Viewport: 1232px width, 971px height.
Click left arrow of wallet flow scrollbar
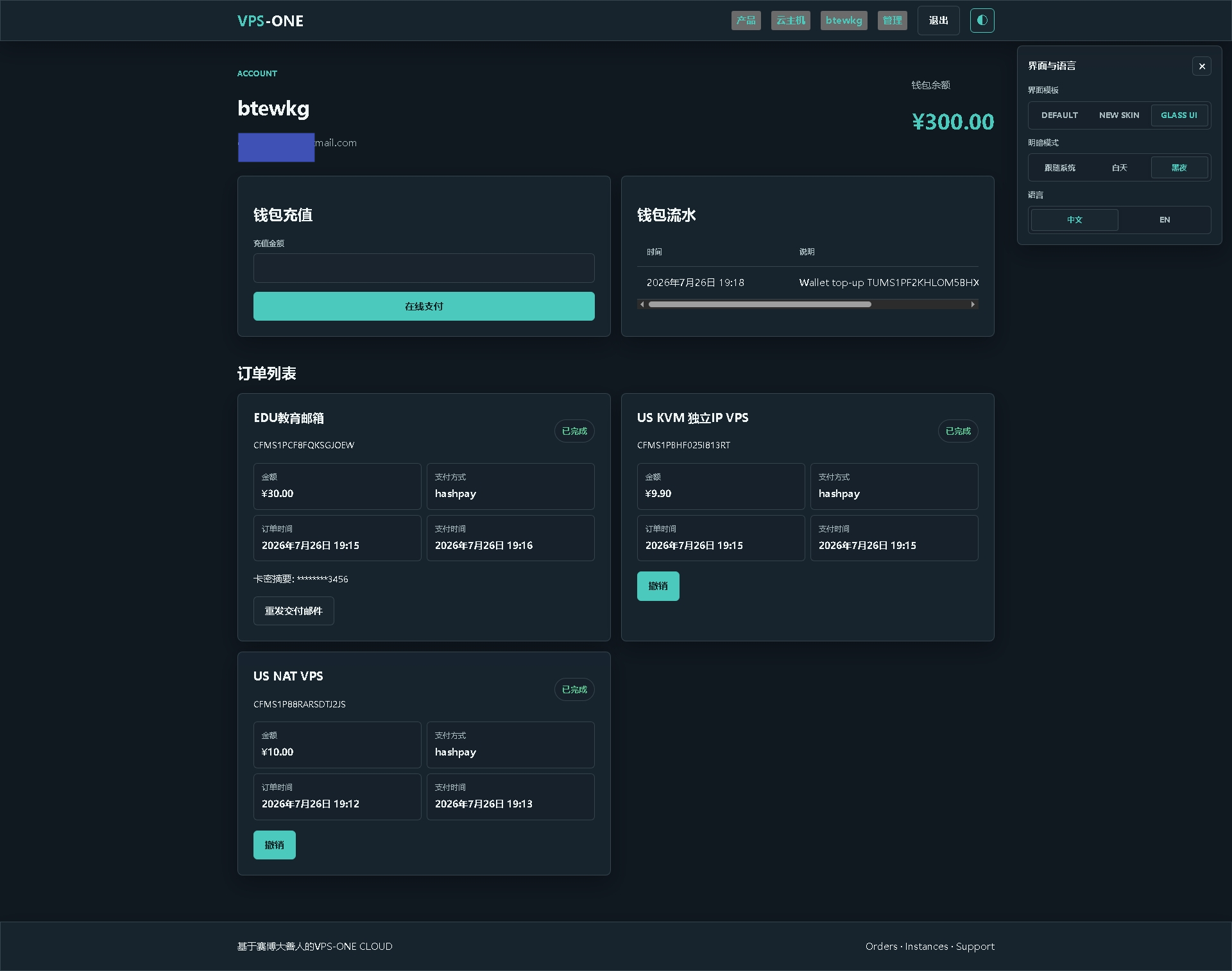pos(642,305)
